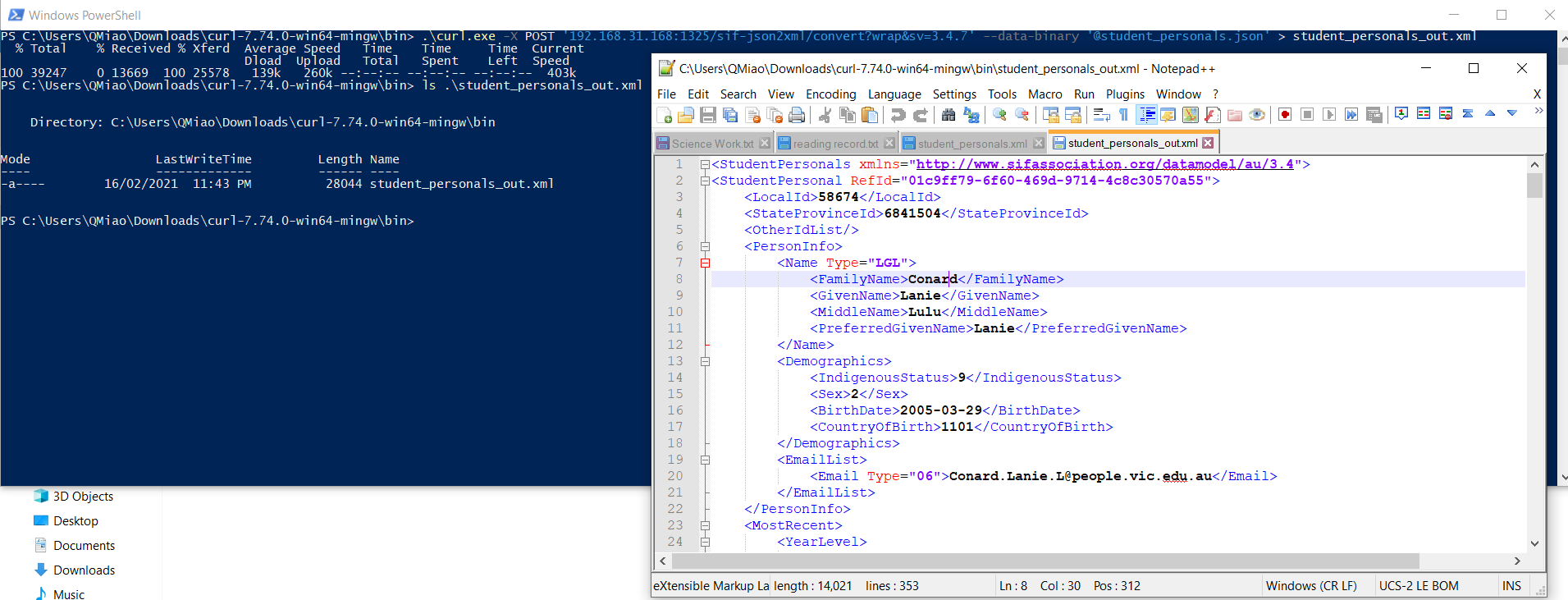Zoom in with the magnifier plus icon
Viewport: 1568px width, 600px height.
(x=999, y=115)
